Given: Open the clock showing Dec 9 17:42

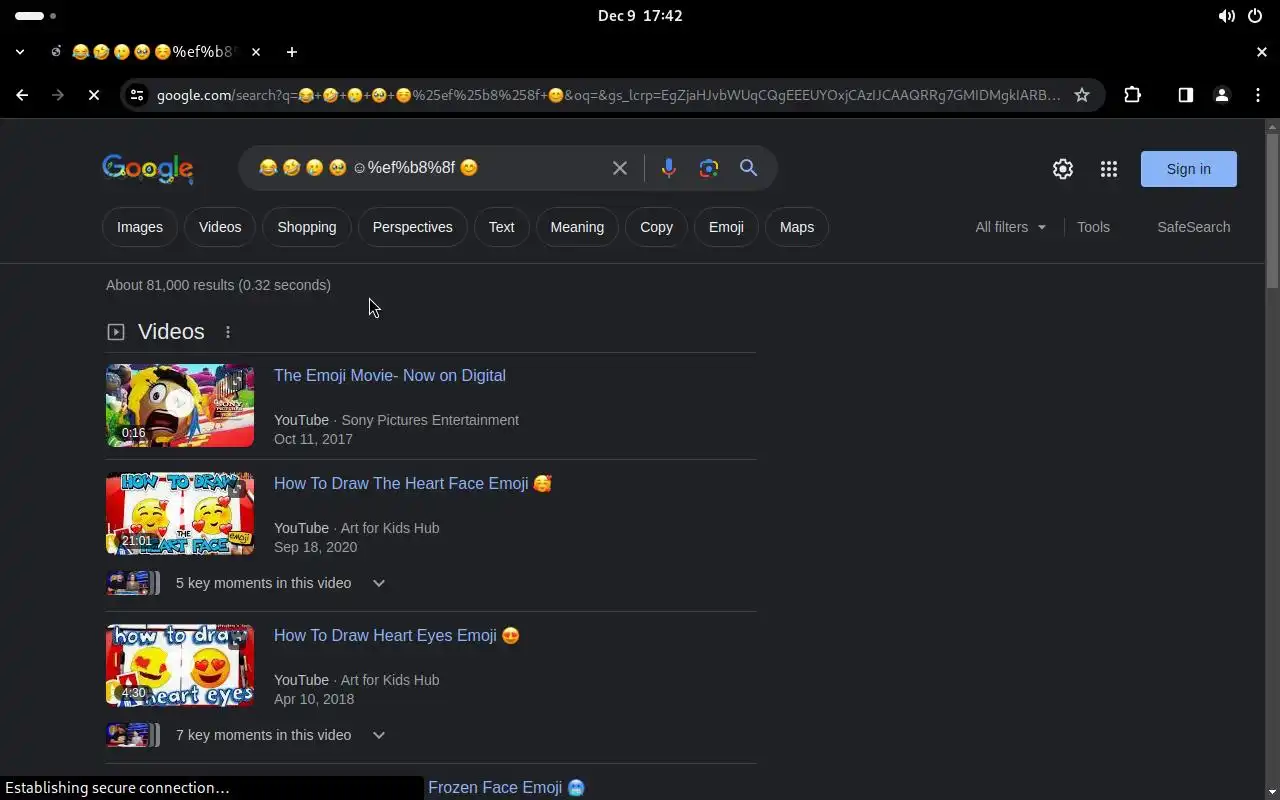Looking at the screenshot, I should tap(640, 16).
